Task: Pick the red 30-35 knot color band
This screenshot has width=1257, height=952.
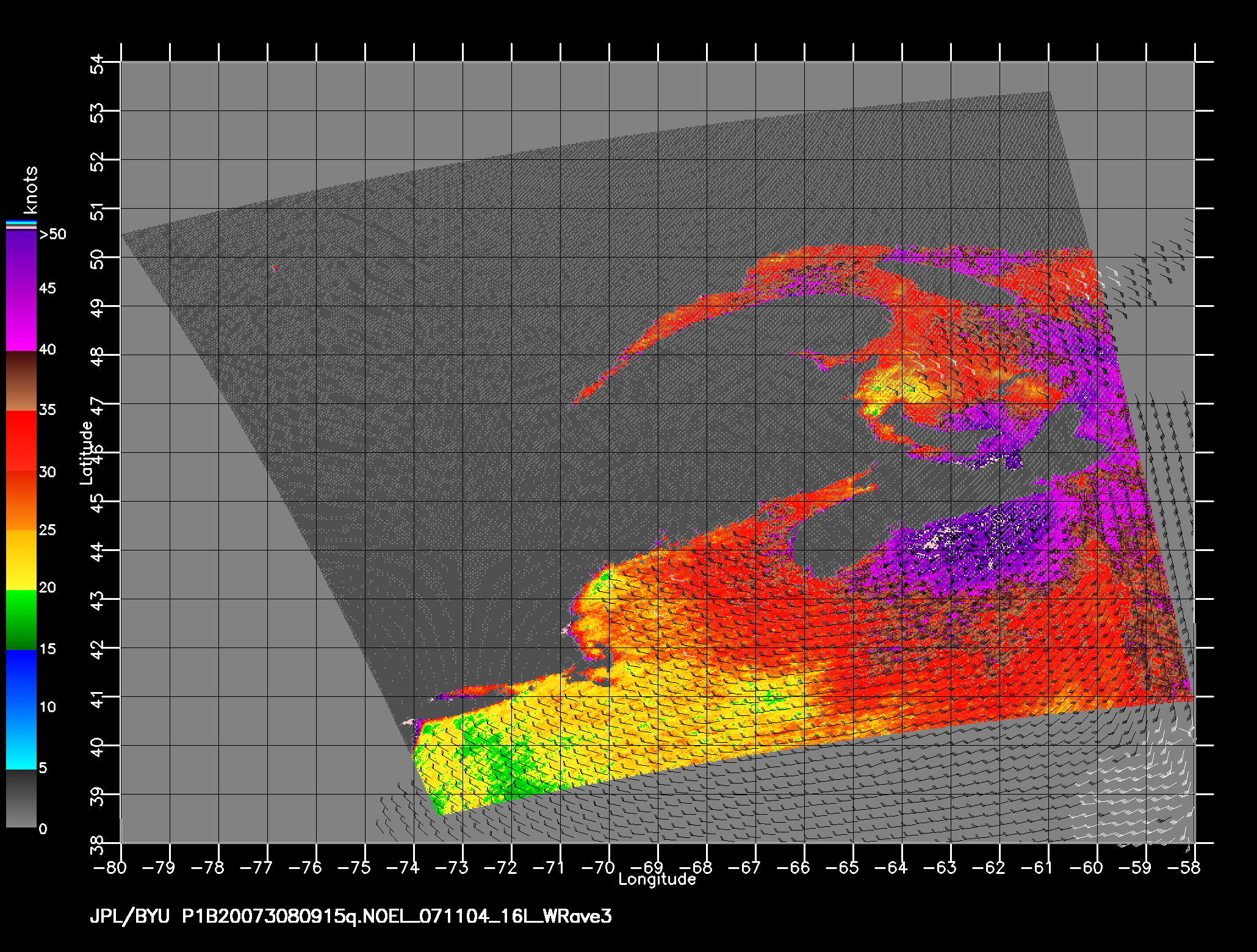Action: click(21, 441)
